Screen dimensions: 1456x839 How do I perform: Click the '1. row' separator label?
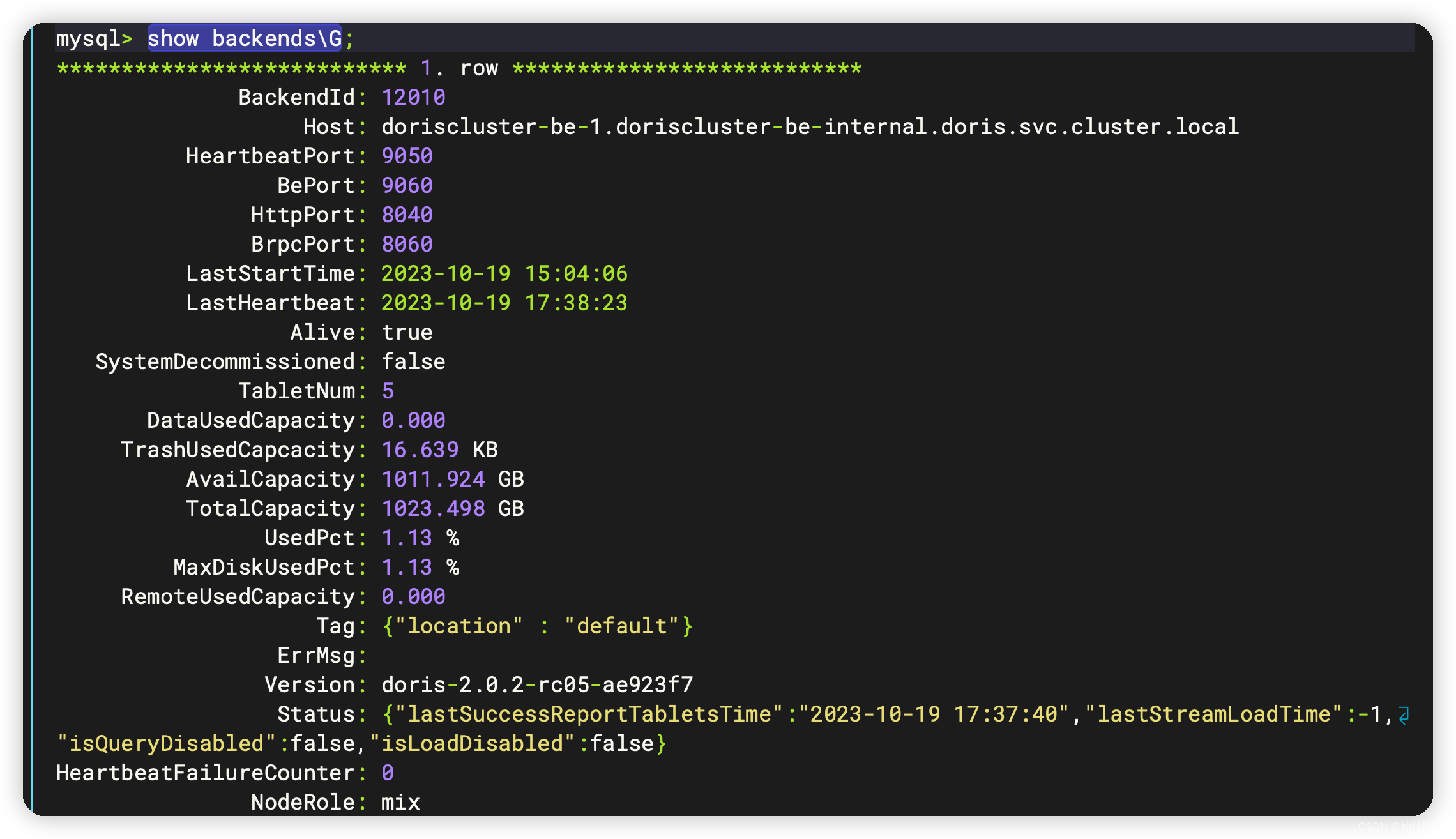(x=459, y=68)
